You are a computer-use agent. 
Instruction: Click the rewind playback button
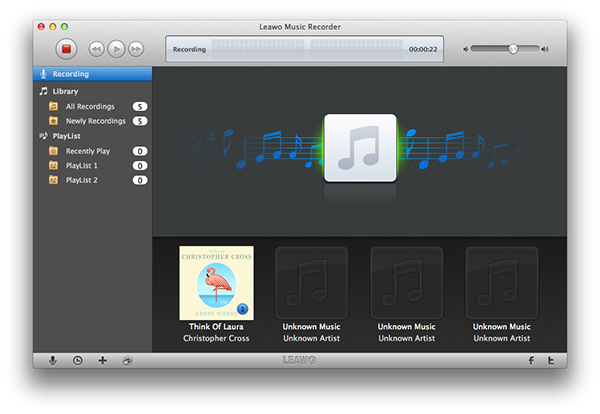pyautogui.click(x=97, y=48)
